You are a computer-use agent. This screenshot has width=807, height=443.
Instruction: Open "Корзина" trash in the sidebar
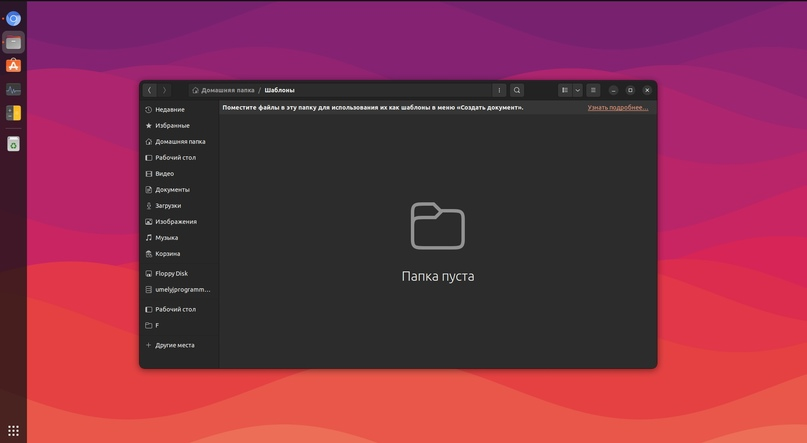[x=167, y=254]
